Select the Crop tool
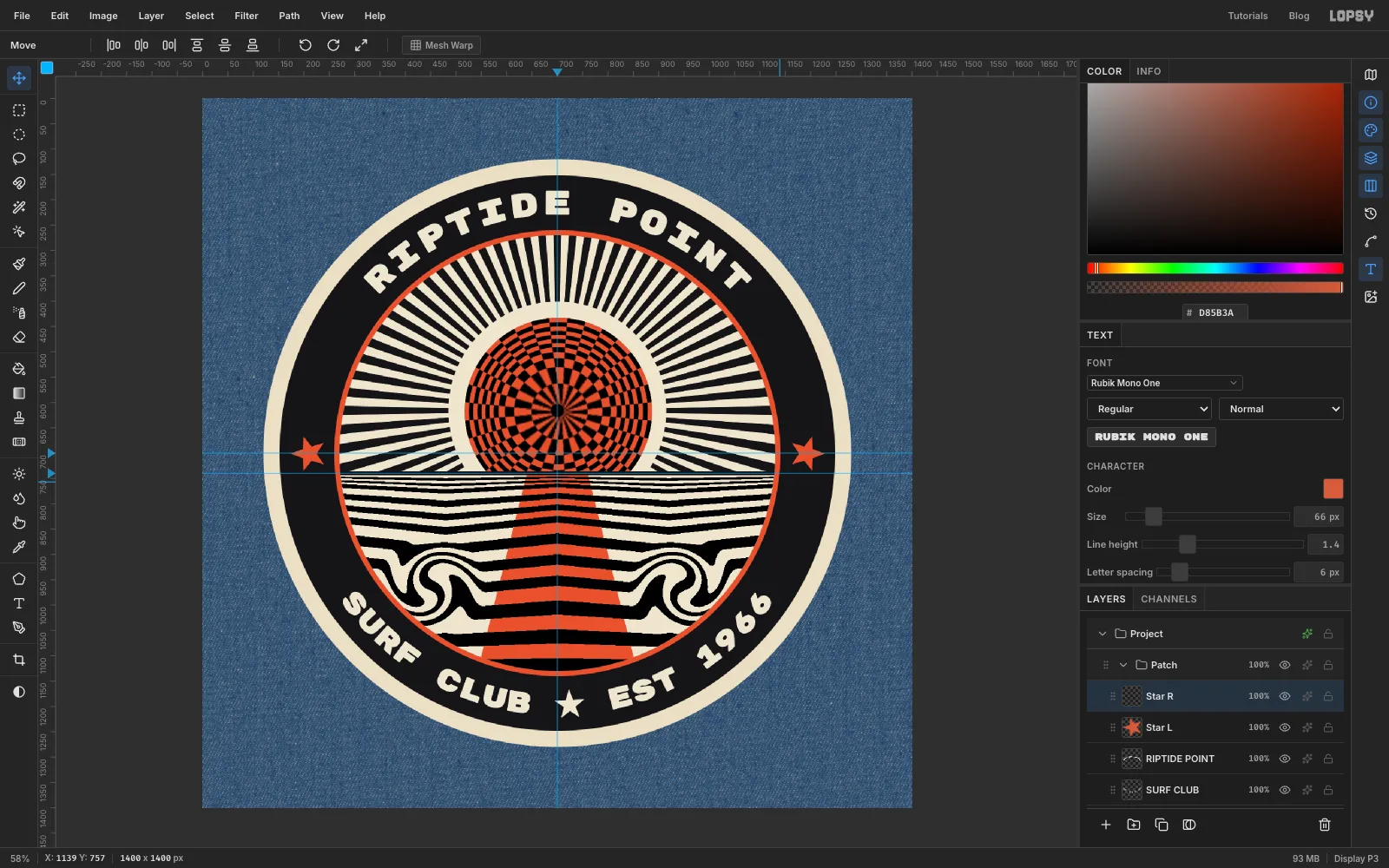1389x868 pixels. 18,660
